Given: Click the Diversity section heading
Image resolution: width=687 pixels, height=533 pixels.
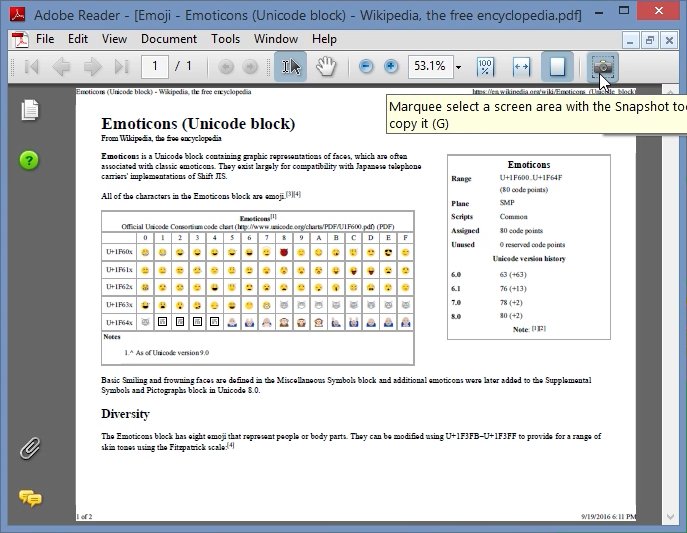Looking at the screenshot, I should pyautogui.click(x=125, y=414).
